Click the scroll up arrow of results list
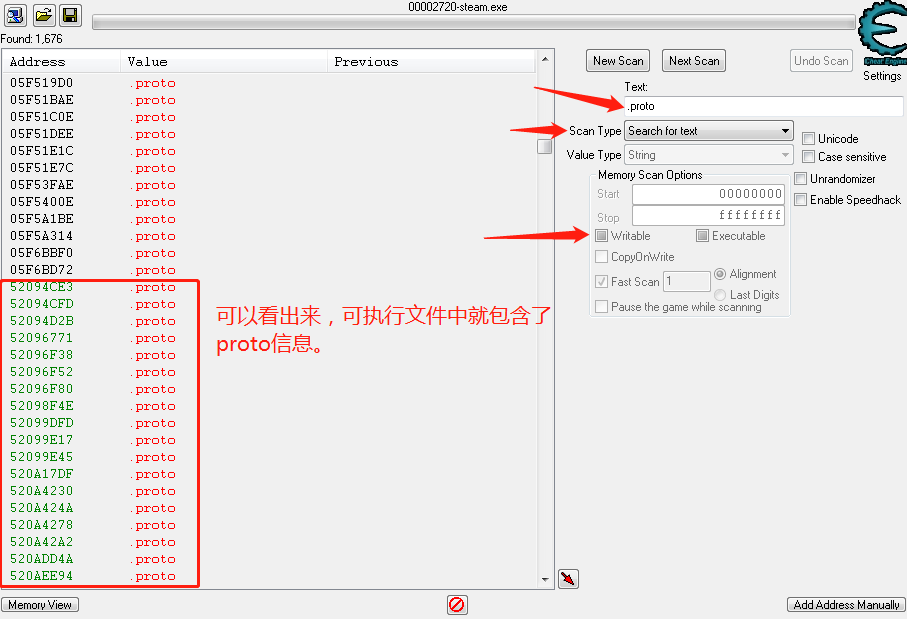 coord(544,59)
